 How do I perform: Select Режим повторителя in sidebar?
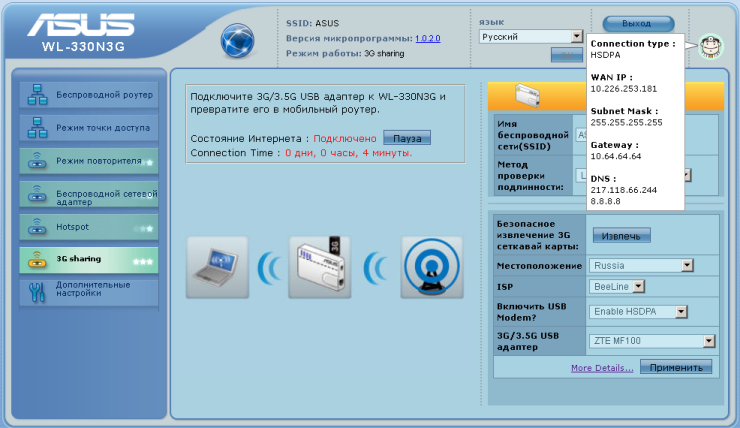coord(89,161)
